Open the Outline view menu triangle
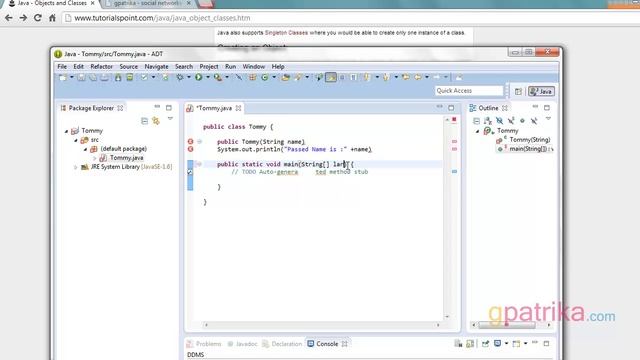 549,119
